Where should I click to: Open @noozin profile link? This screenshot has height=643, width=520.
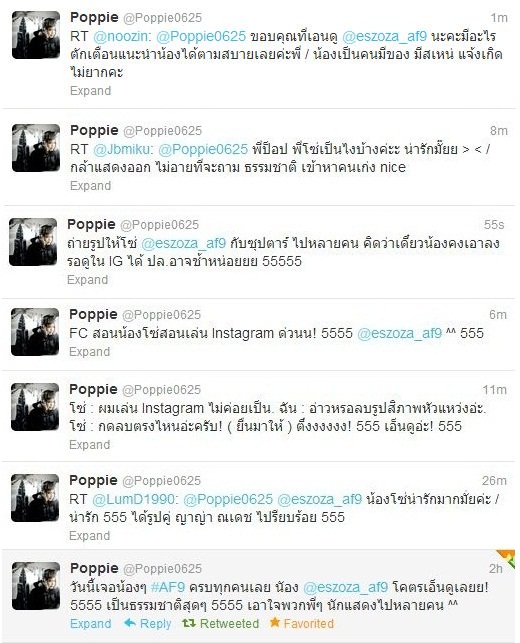pyautogui.click(x=122, y=36)
